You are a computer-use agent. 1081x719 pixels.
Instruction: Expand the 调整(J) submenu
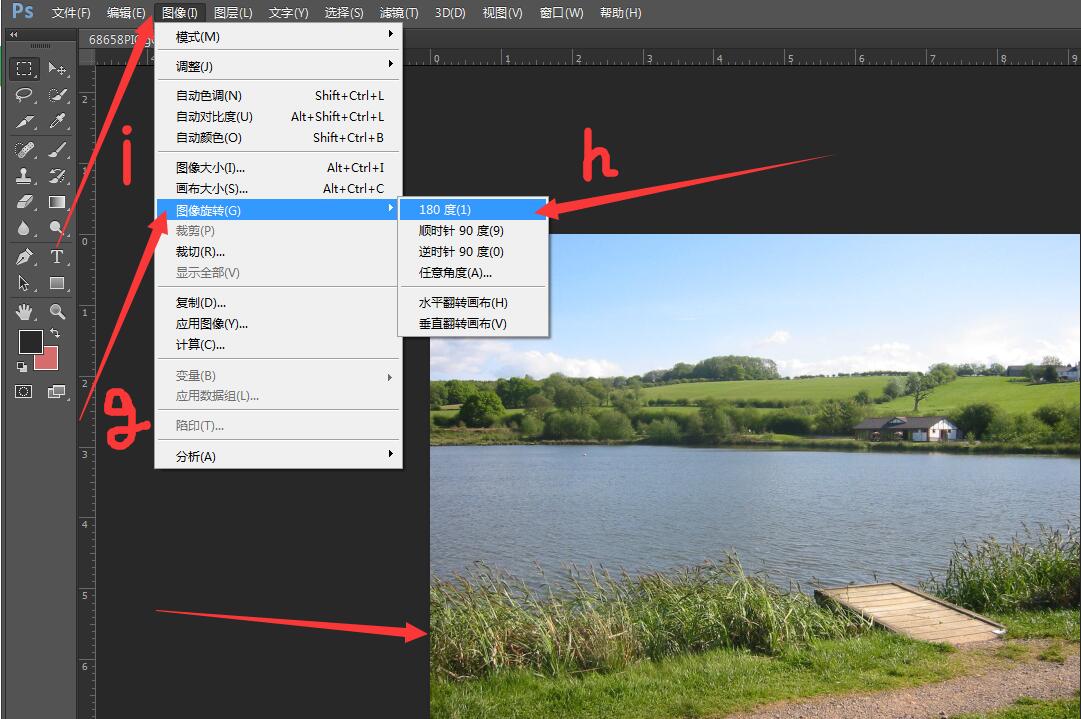279,66
